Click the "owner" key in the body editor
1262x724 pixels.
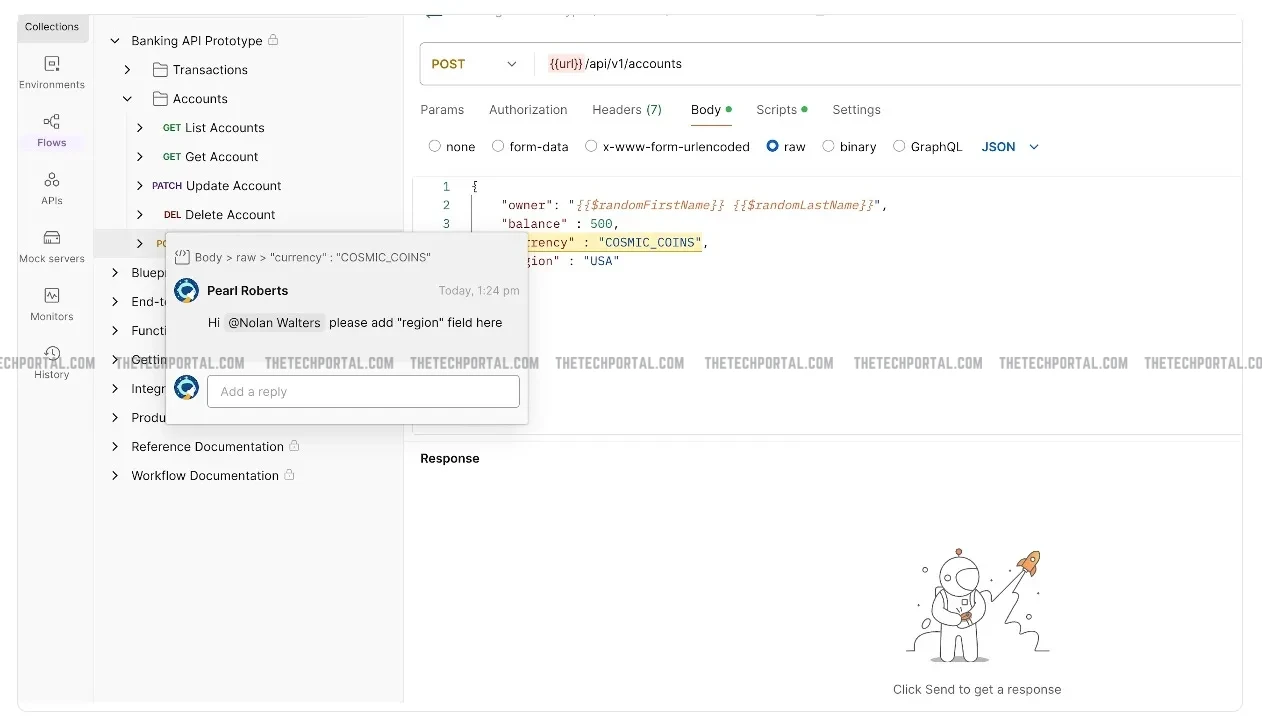[525, 205]
